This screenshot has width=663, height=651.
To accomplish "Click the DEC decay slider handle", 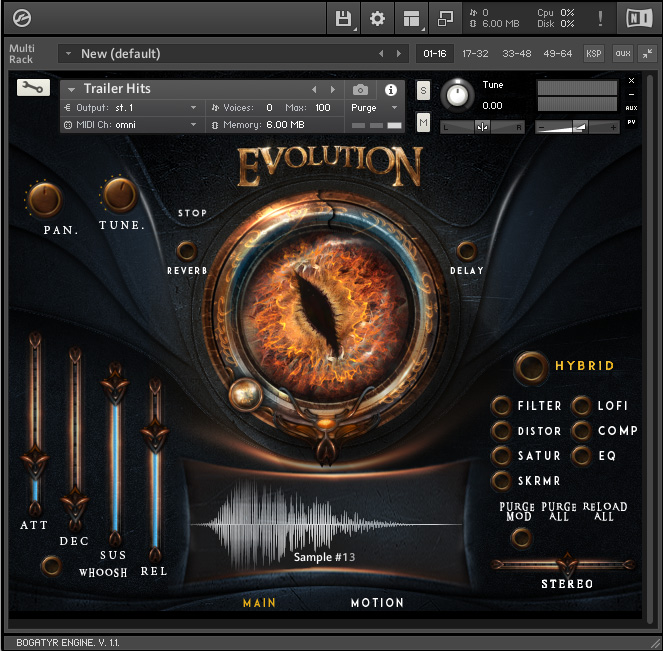I will point(75,505).
